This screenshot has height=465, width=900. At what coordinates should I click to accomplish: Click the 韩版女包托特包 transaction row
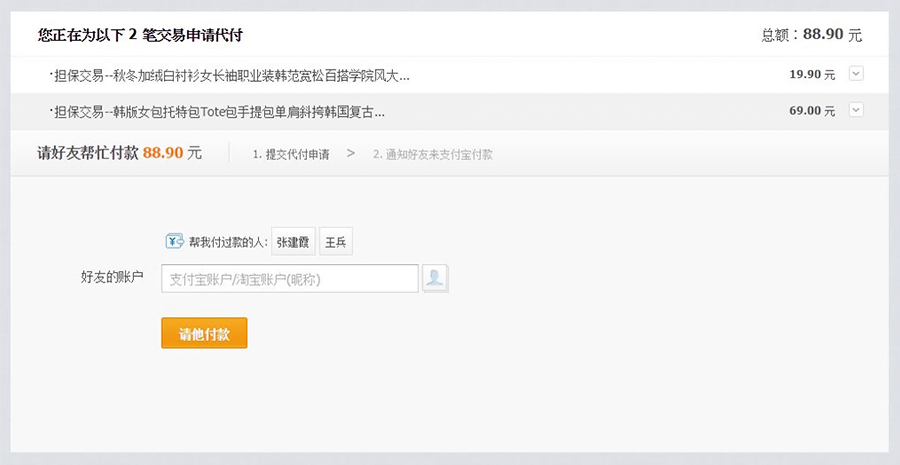click(x=449, y=111)
